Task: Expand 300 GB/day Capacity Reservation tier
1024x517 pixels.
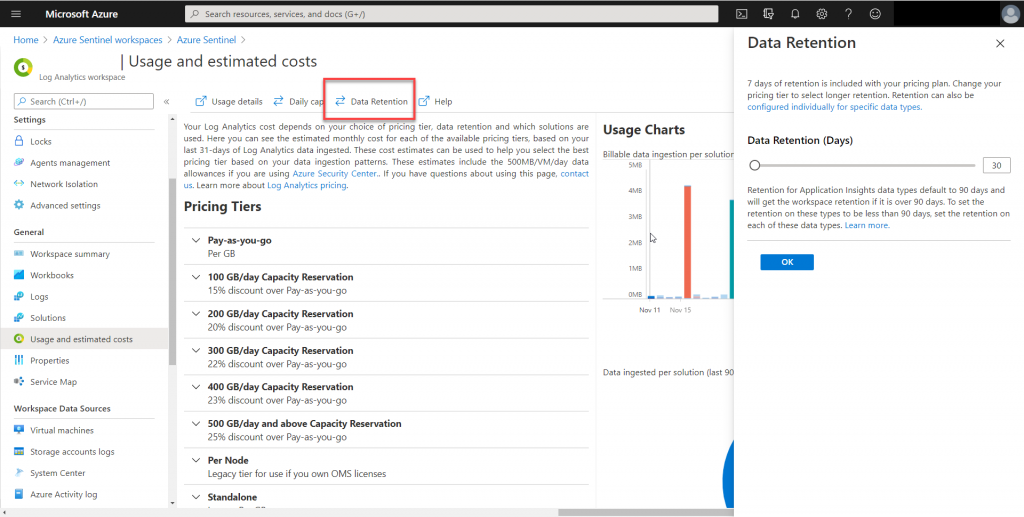Action: pyautogui.click(x=196, y=350)
